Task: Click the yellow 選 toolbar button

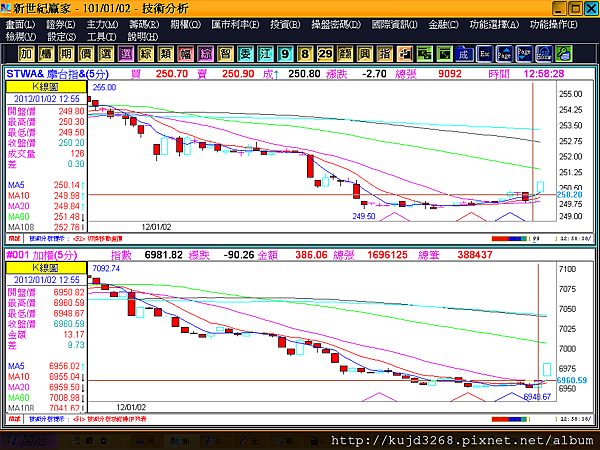Action: pyautogui.click(x=106, y=54)
